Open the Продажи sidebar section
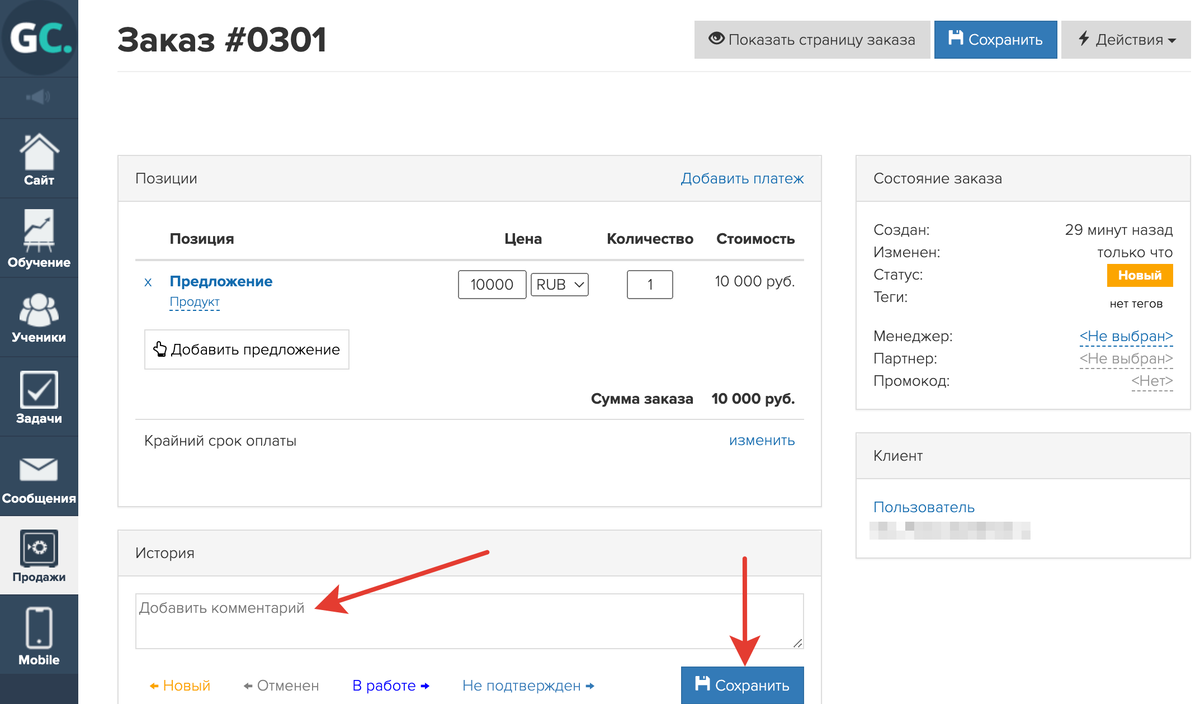Viewport: 1200px width, 704px height. click(x=39, y=556)
